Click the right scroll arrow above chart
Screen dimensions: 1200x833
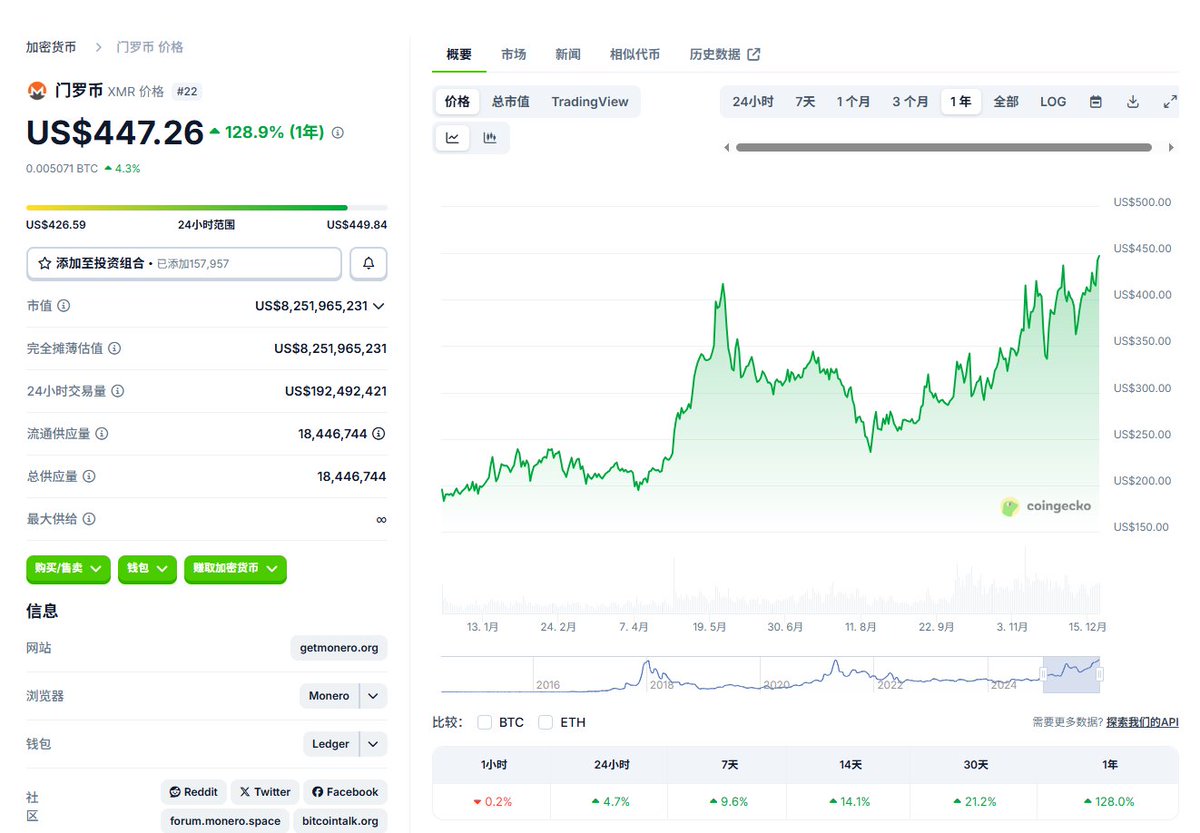[1171, 147]
